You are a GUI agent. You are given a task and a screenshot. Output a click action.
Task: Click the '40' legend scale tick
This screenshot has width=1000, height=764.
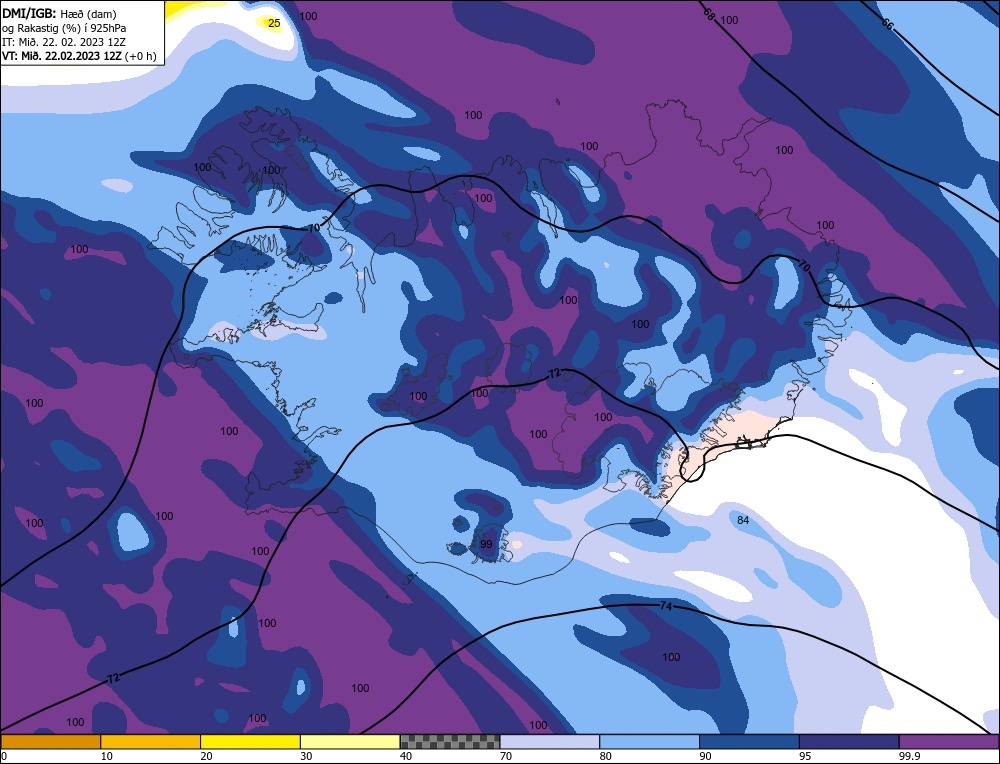[406, 756]
